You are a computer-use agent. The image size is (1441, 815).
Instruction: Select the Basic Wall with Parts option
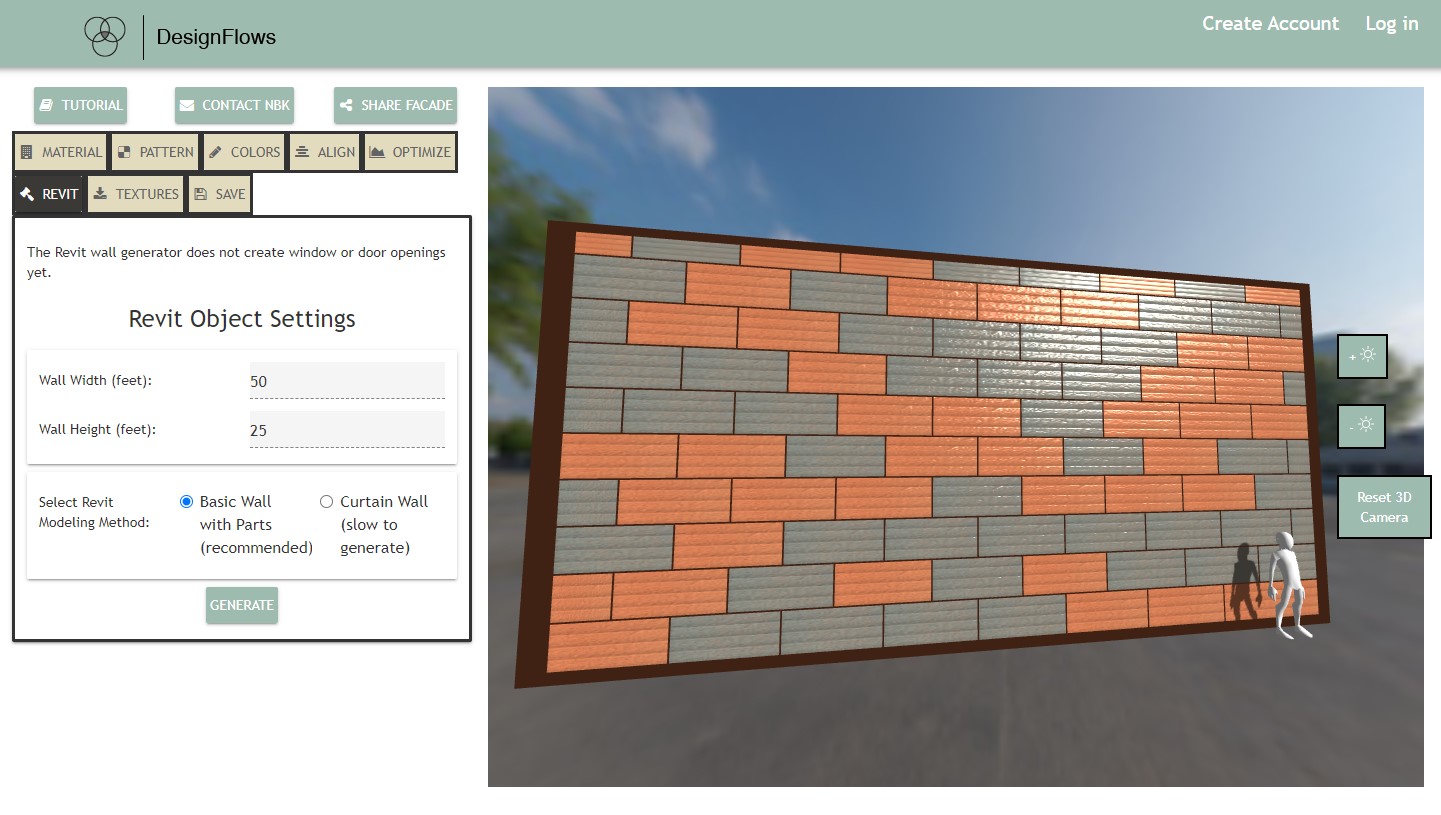pos(186,501)
